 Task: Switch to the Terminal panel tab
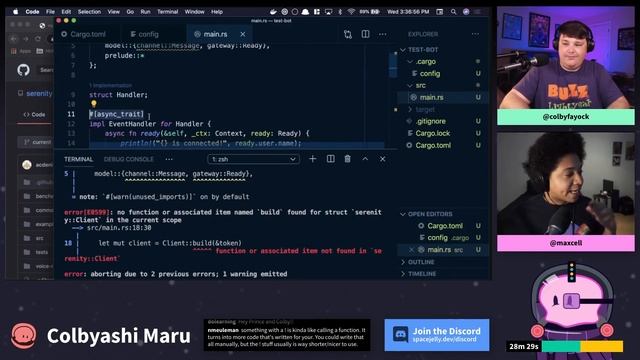tap(78, 159)
